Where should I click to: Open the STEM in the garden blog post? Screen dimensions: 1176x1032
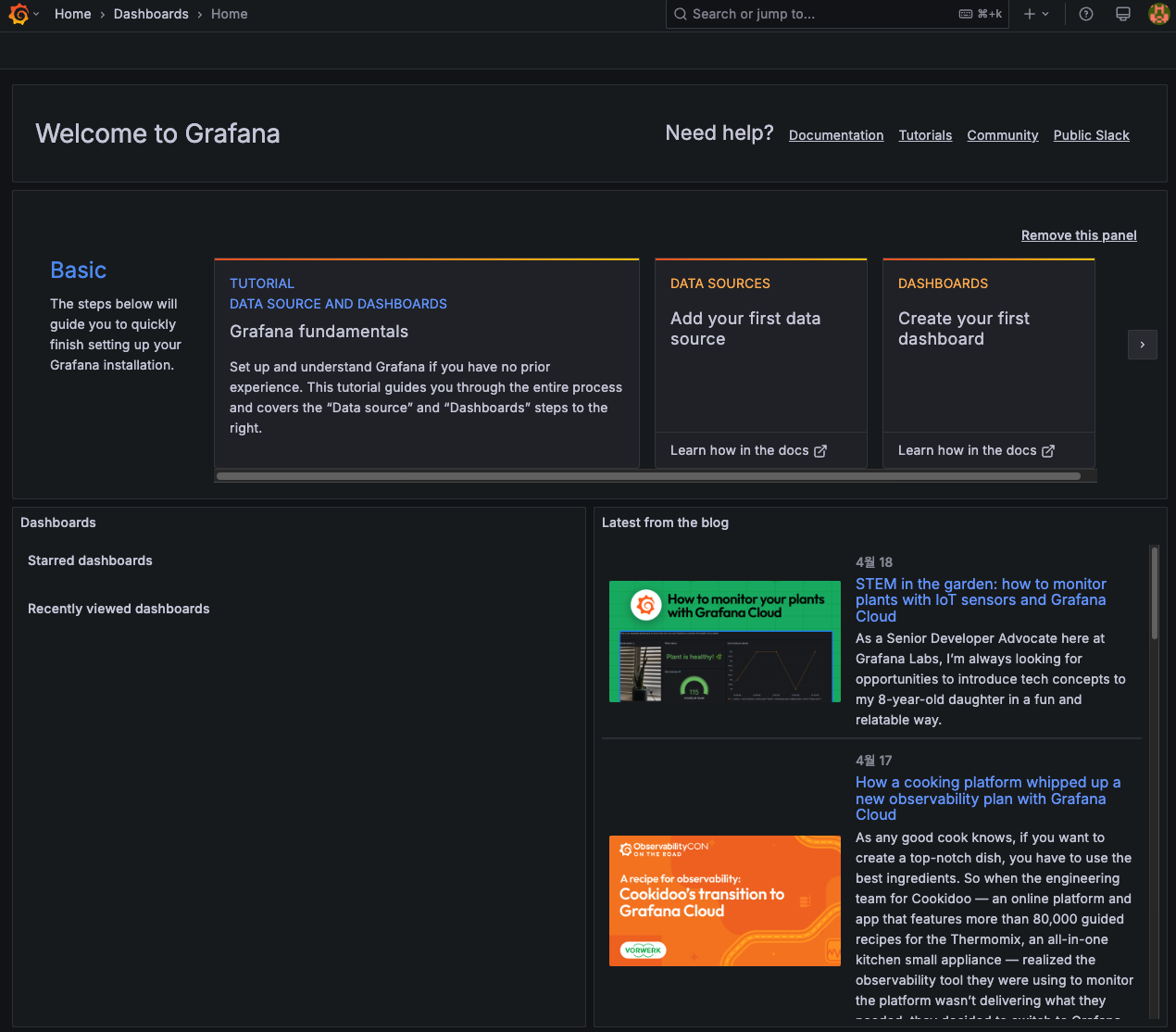[981, 600]
